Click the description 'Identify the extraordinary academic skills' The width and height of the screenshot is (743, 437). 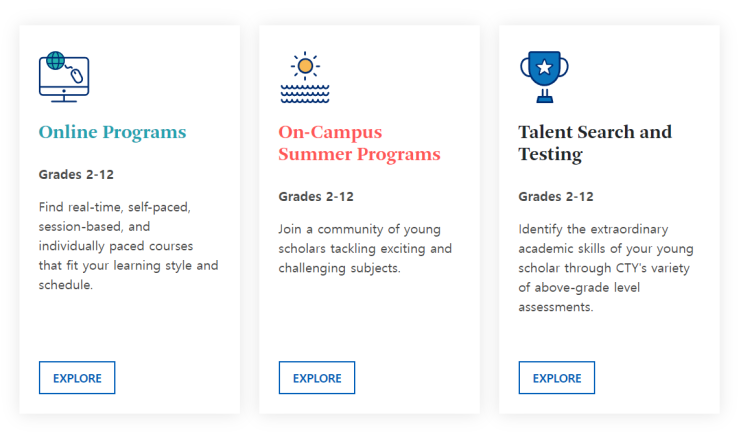point(606,268)
